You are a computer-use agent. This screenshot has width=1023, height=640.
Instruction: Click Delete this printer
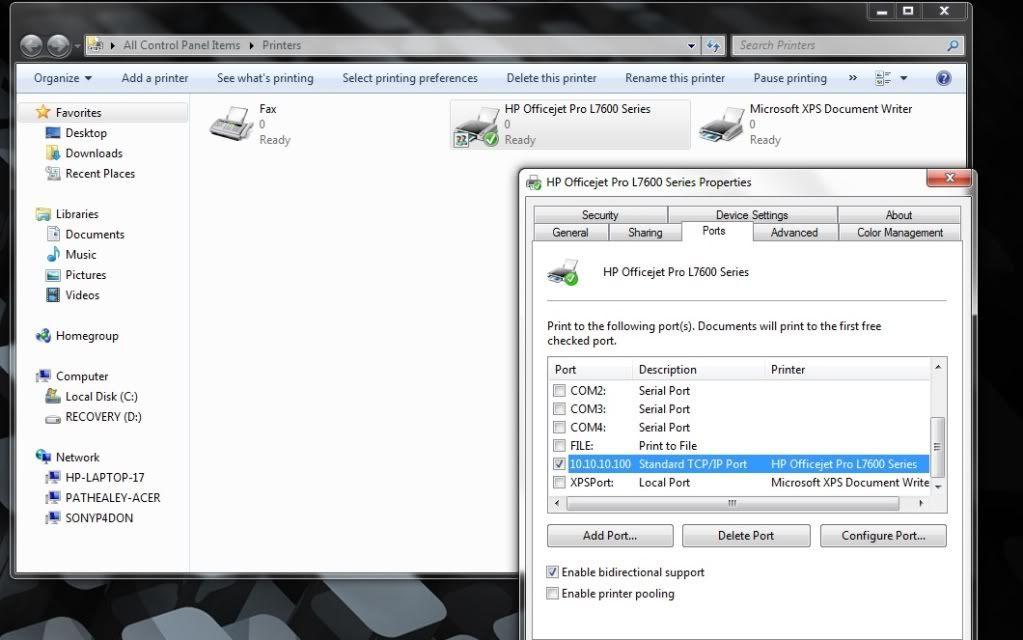click(x=551, y=78)
